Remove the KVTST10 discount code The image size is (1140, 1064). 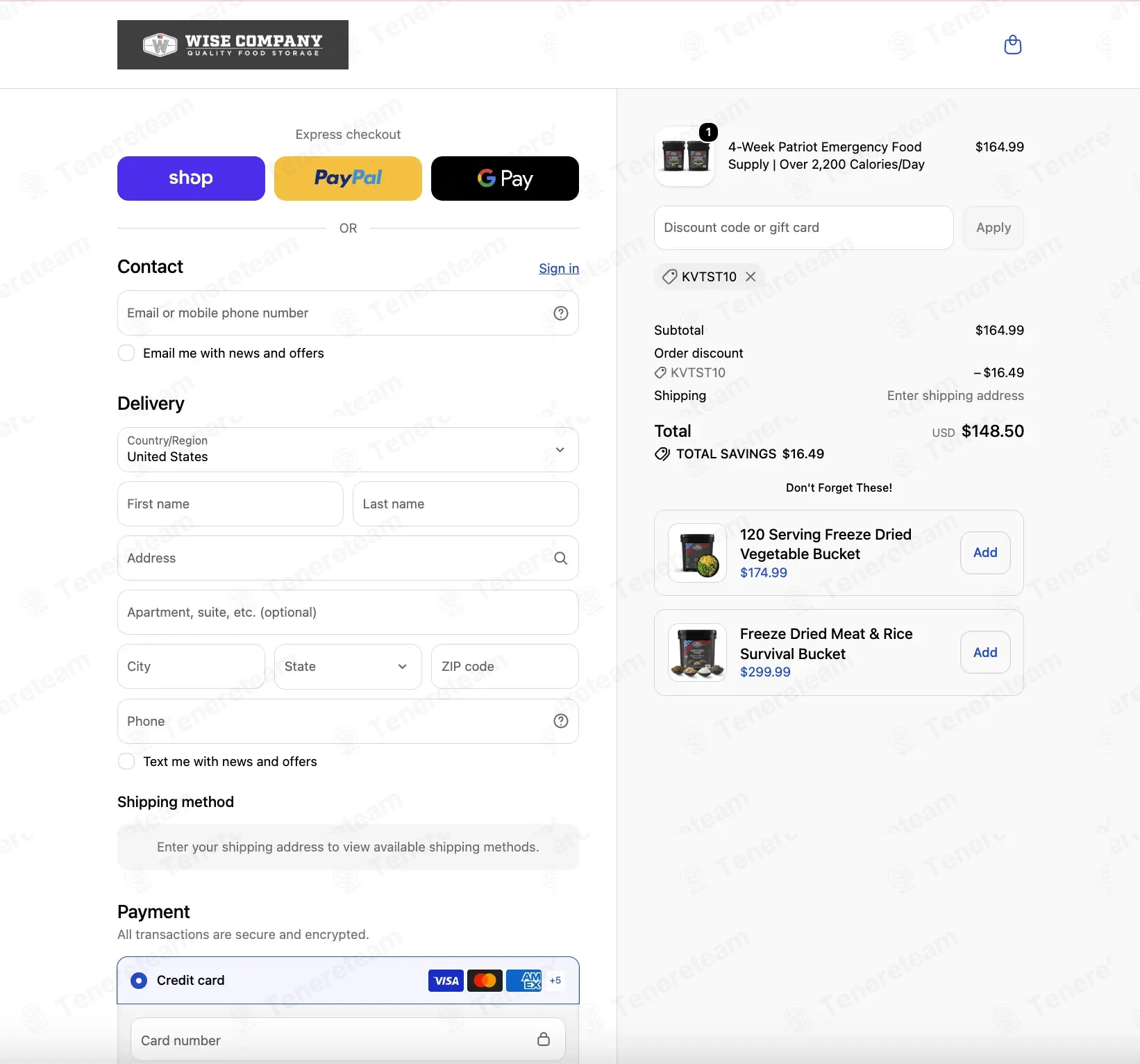coord(751,276)
